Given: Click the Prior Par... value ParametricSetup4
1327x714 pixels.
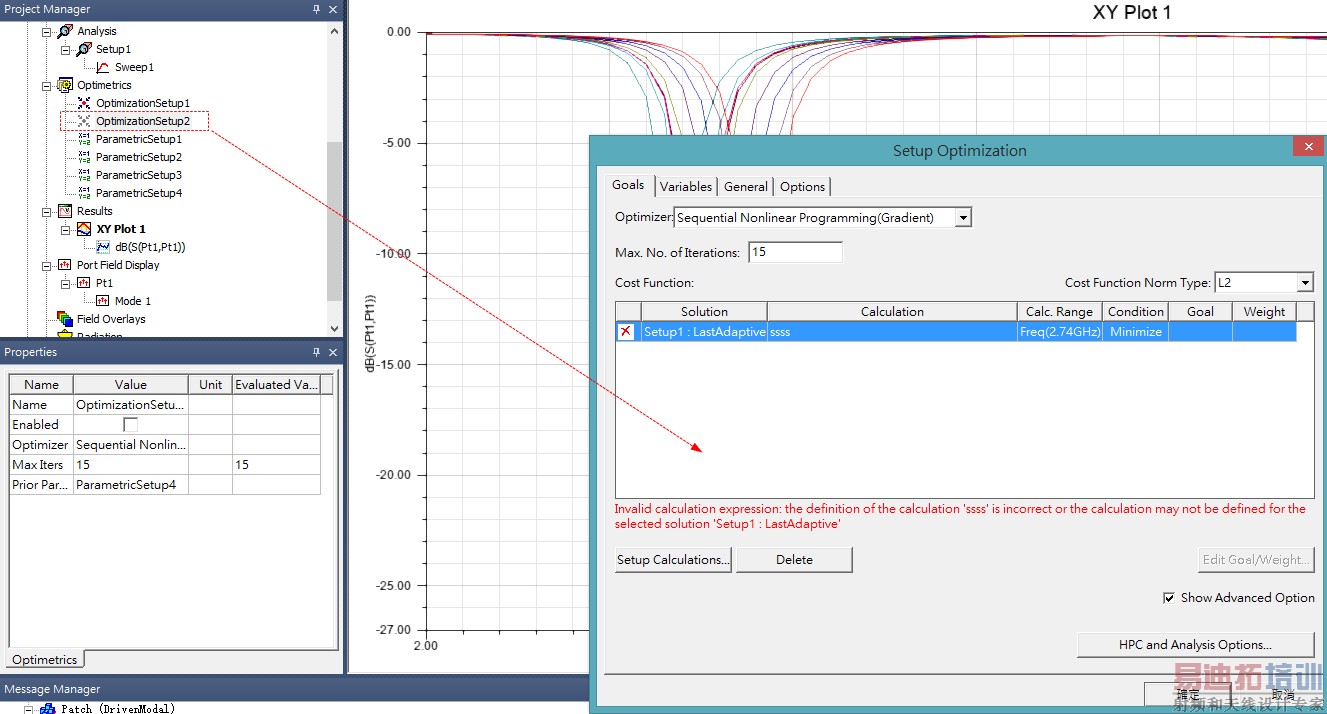Looking at the screenshot, I should click(x=131, y=485).
